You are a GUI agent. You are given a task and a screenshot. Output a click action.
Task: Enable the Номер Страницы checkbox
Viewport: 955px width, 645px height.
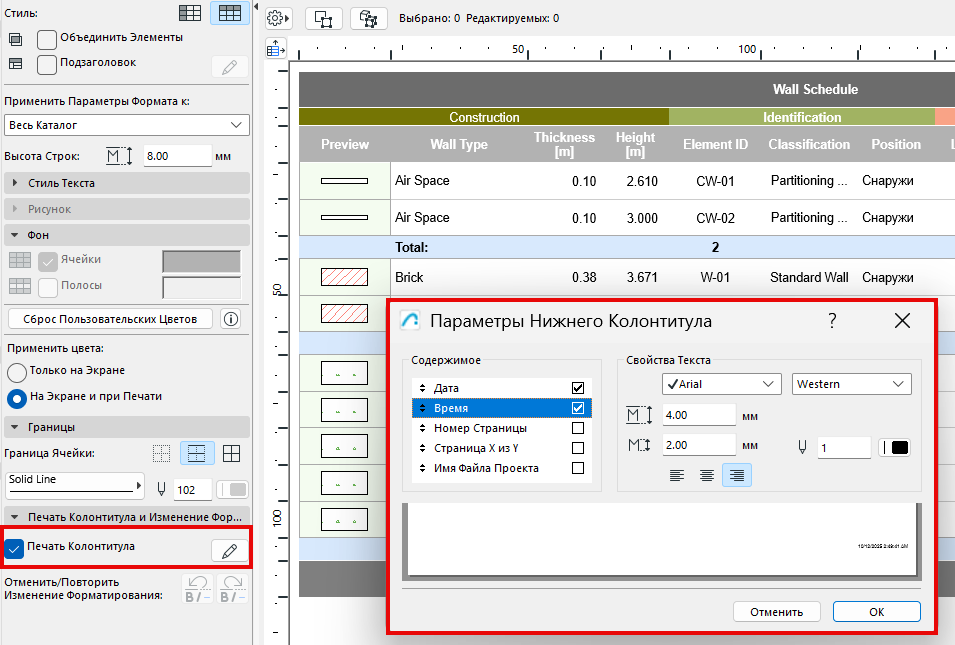[x=577, y=428]
